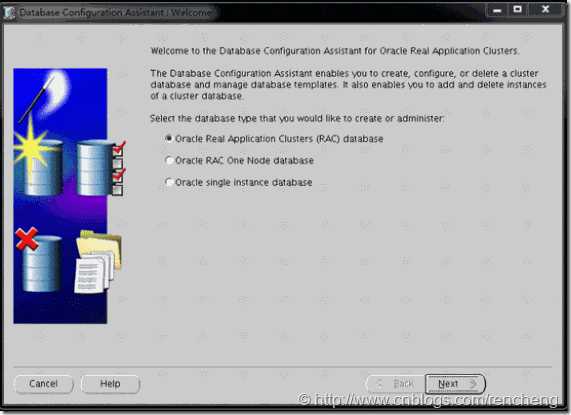Viewport: 571px width, 415px height.
Task: Minimize the Database Configuration Assistant window
Action: pyautogui.click(x=497, y=10)
